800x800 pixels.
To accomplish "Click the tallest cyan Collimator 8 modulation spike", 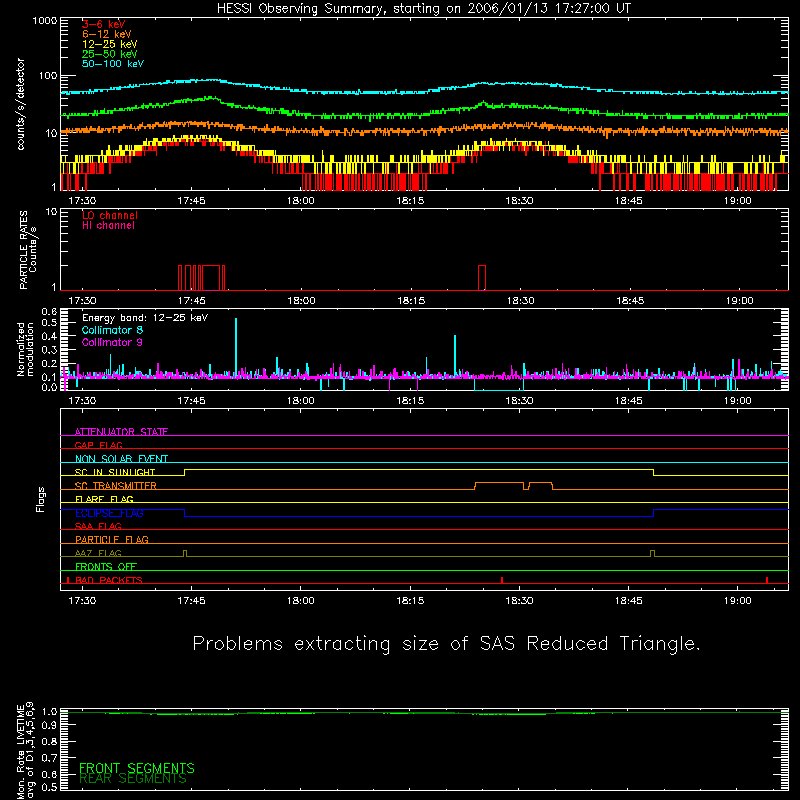I will click(236, 347).
